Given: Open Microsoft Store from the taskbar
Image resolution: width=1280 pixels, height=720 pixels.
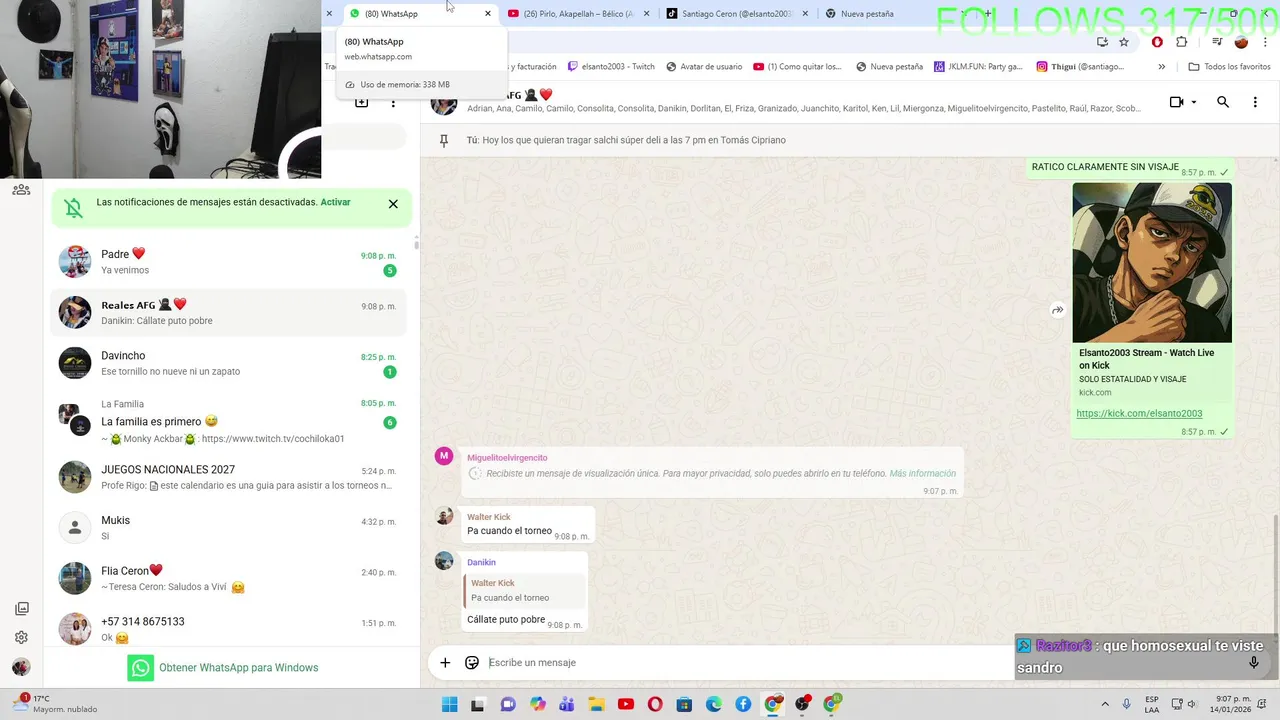Looking at the screenshot, I should pyautogui.click(x=685, y=705).
